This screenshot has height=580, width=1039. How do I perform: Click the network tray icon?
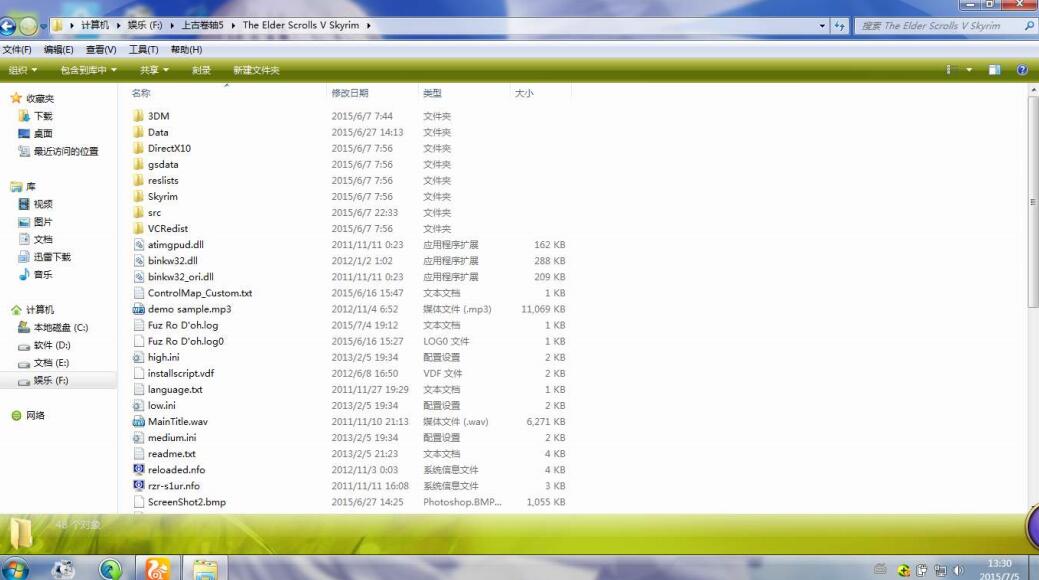point(940,570)
